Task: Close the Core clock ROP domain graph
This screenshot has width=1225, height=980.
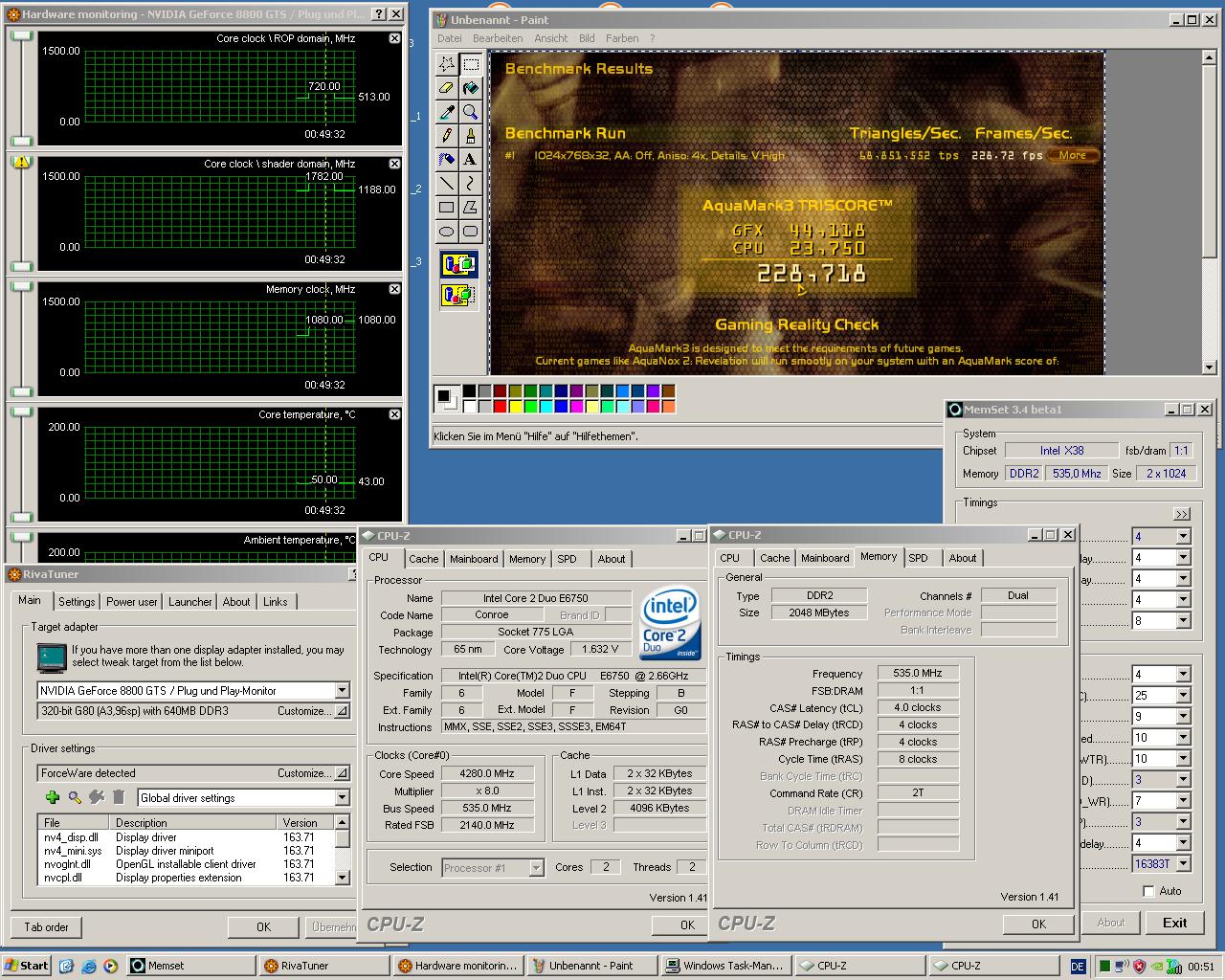Action: click(394, 38)
